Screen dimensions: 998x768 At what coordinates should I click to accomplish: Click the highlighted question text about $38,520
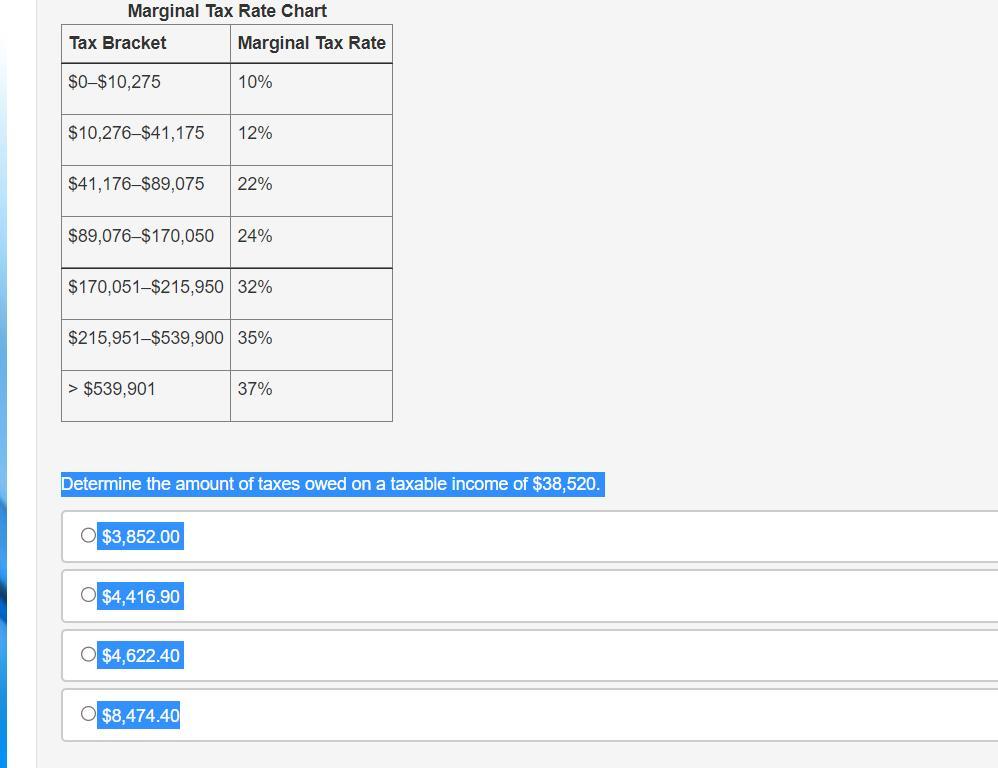click(330, 484)
